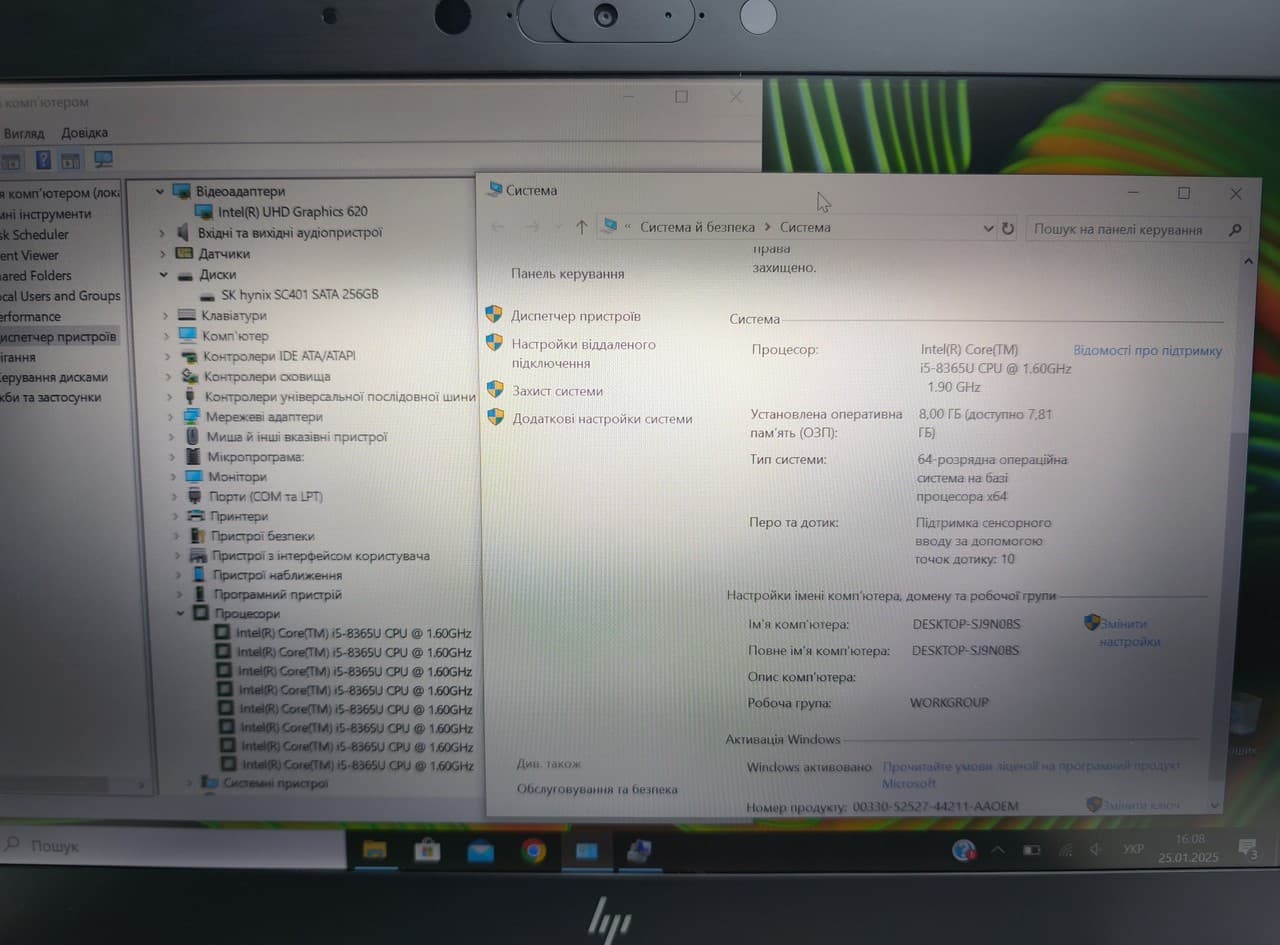Click the Up arrow in System window navigation

tap(581, 227)
